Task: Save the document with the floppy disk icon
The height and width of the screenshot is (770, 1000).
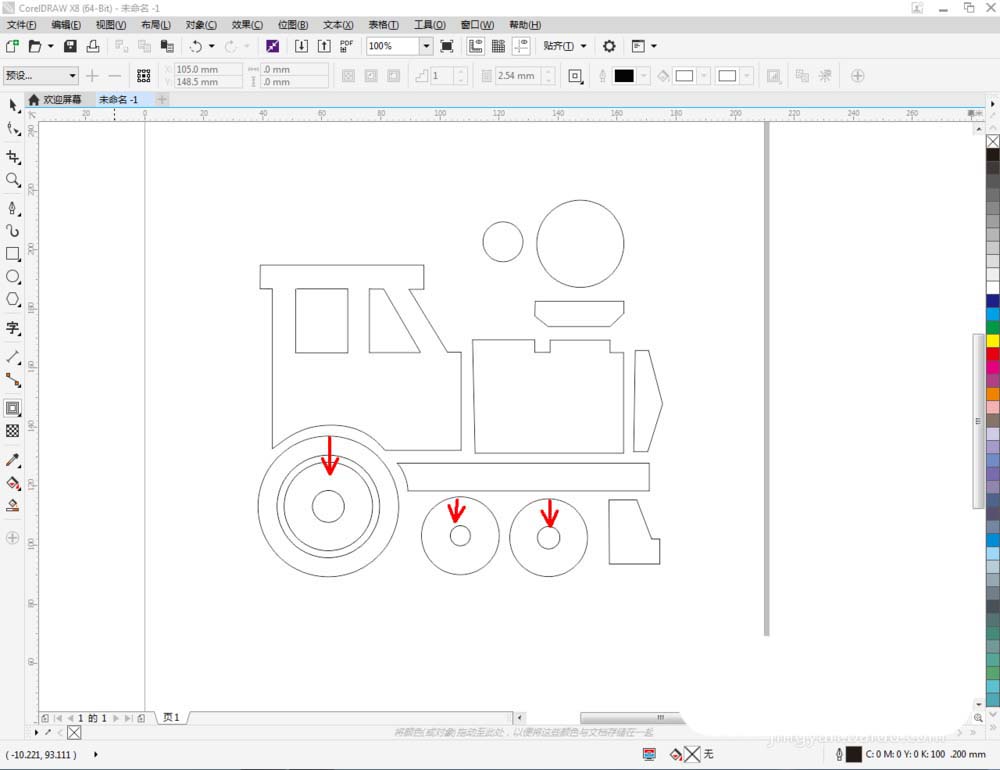Action: pos(70,46)
